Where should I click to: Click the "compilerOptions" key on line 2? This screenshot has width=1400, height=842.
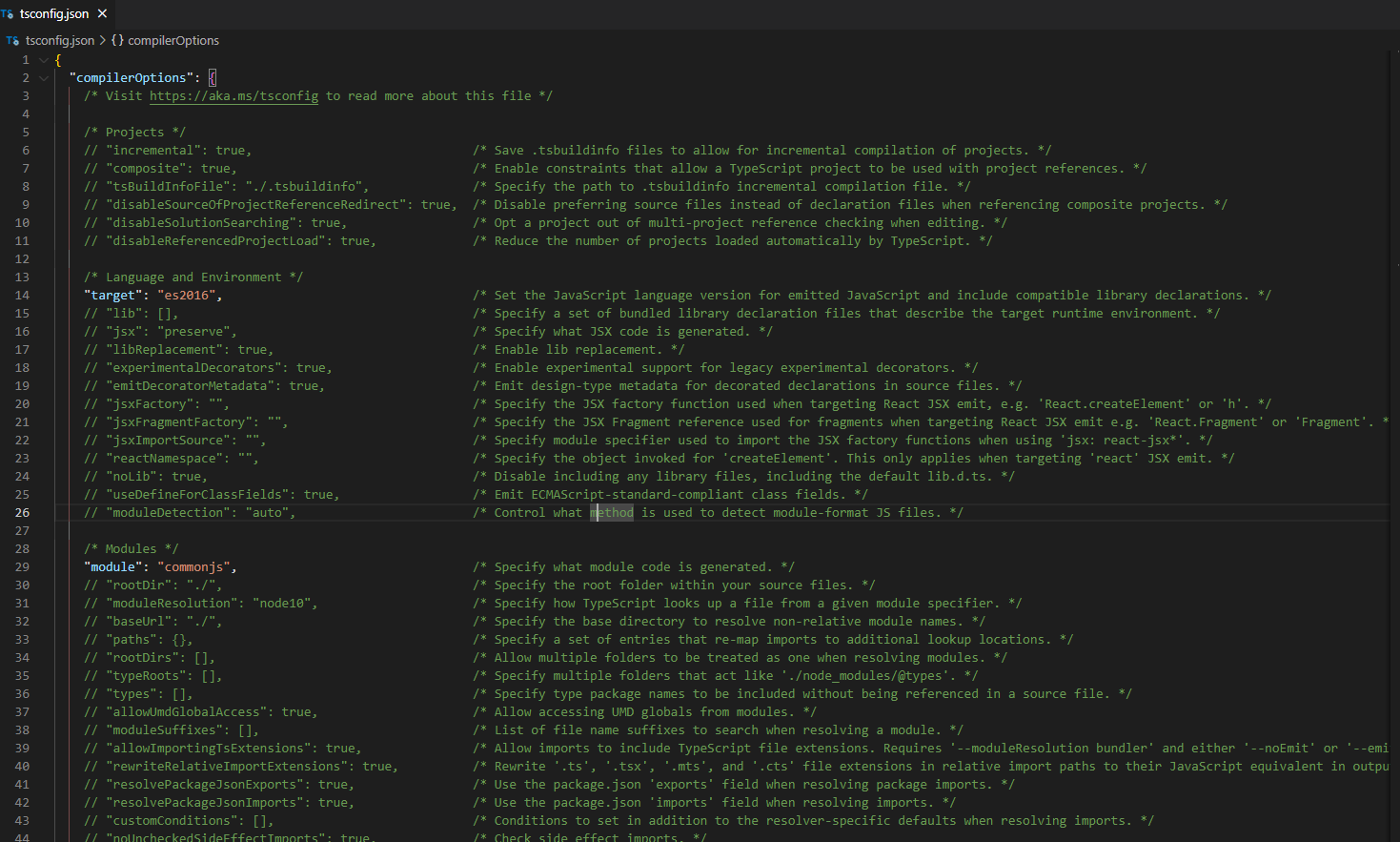pyautogui.click(x=132, y=78)
